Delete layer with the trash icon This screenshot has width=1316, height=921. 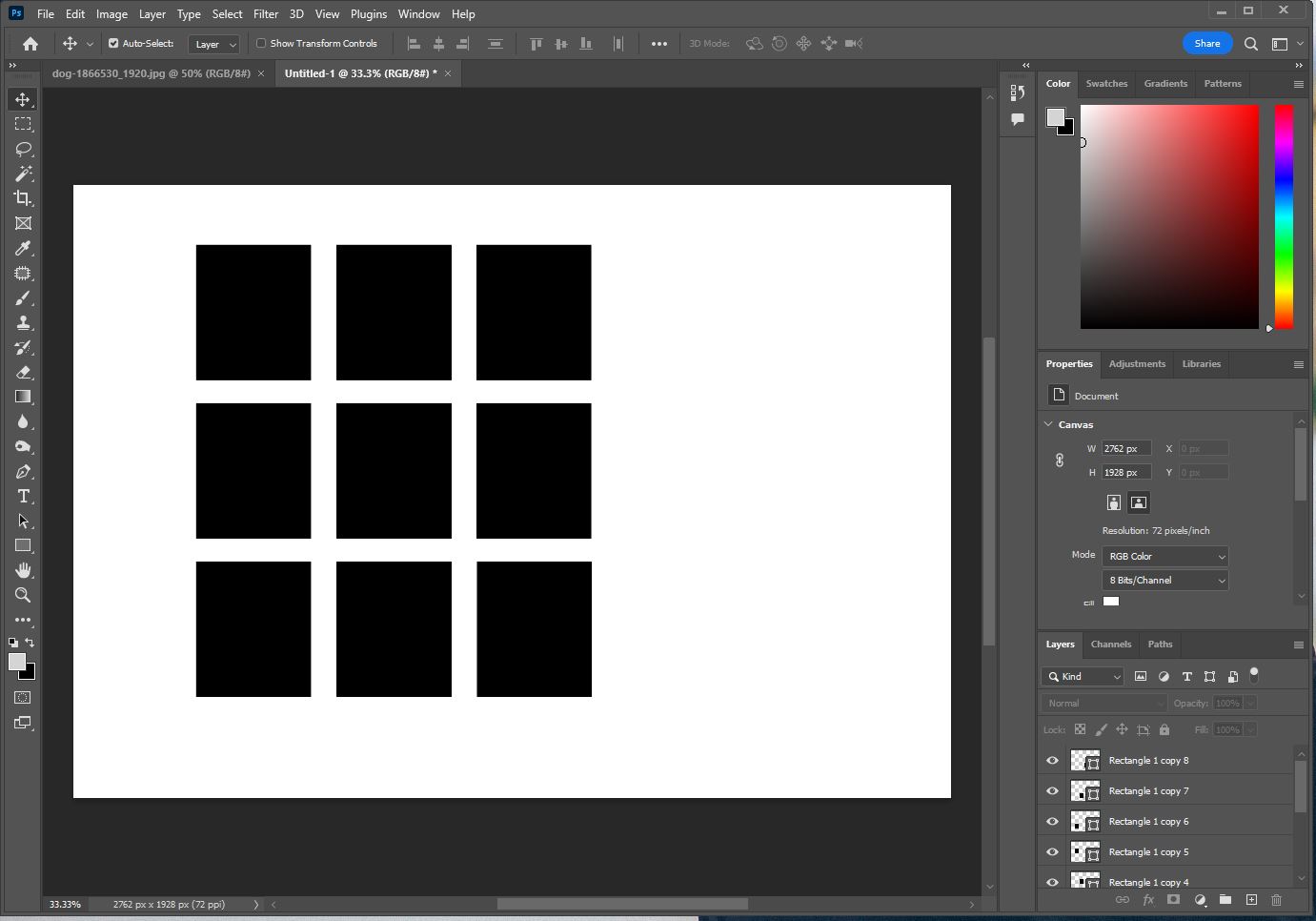(x=1277, y=899)
